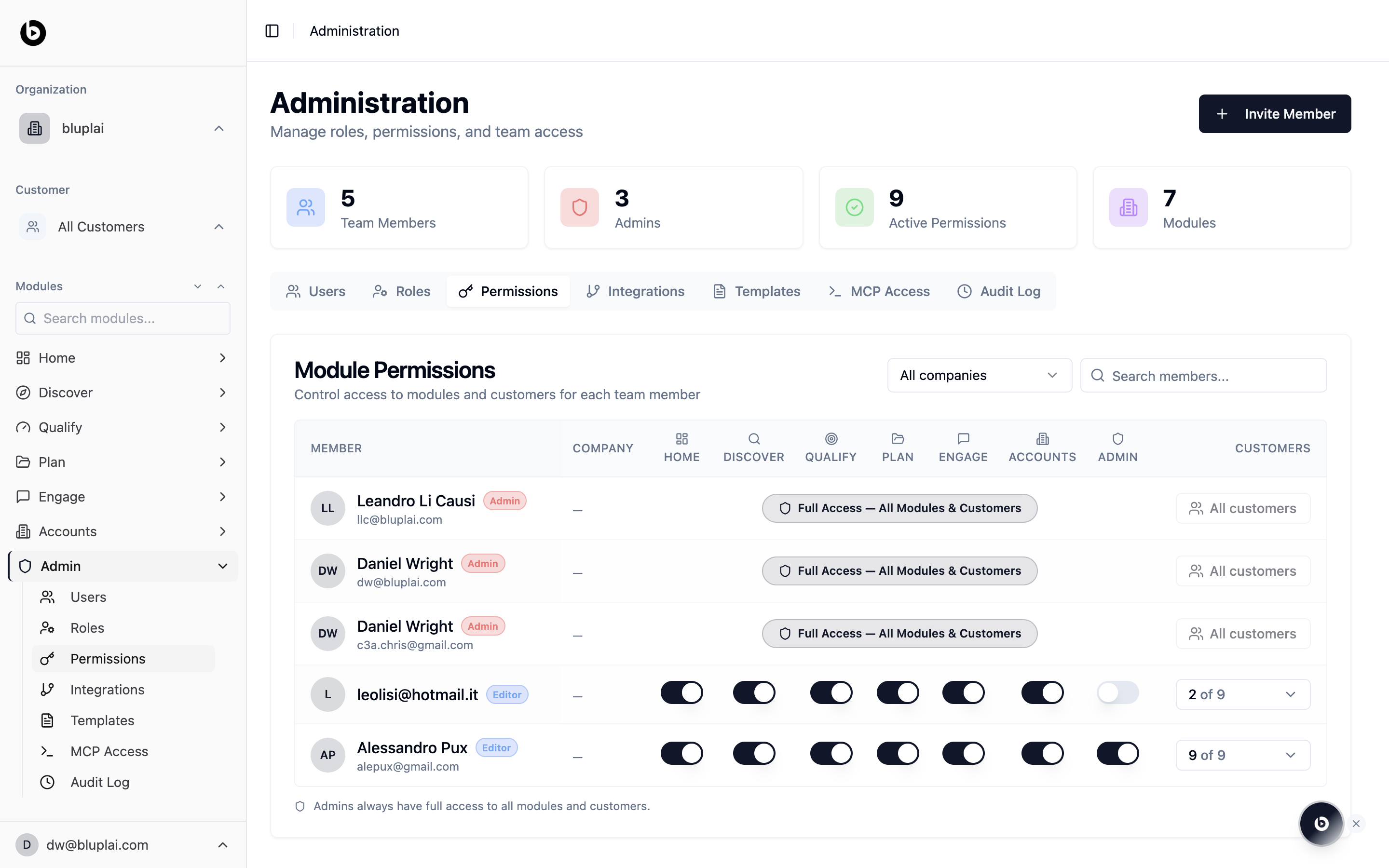Open the All companies filter dropdown
The width and height of the screenshot is (1389, 868).
[979, 376]
